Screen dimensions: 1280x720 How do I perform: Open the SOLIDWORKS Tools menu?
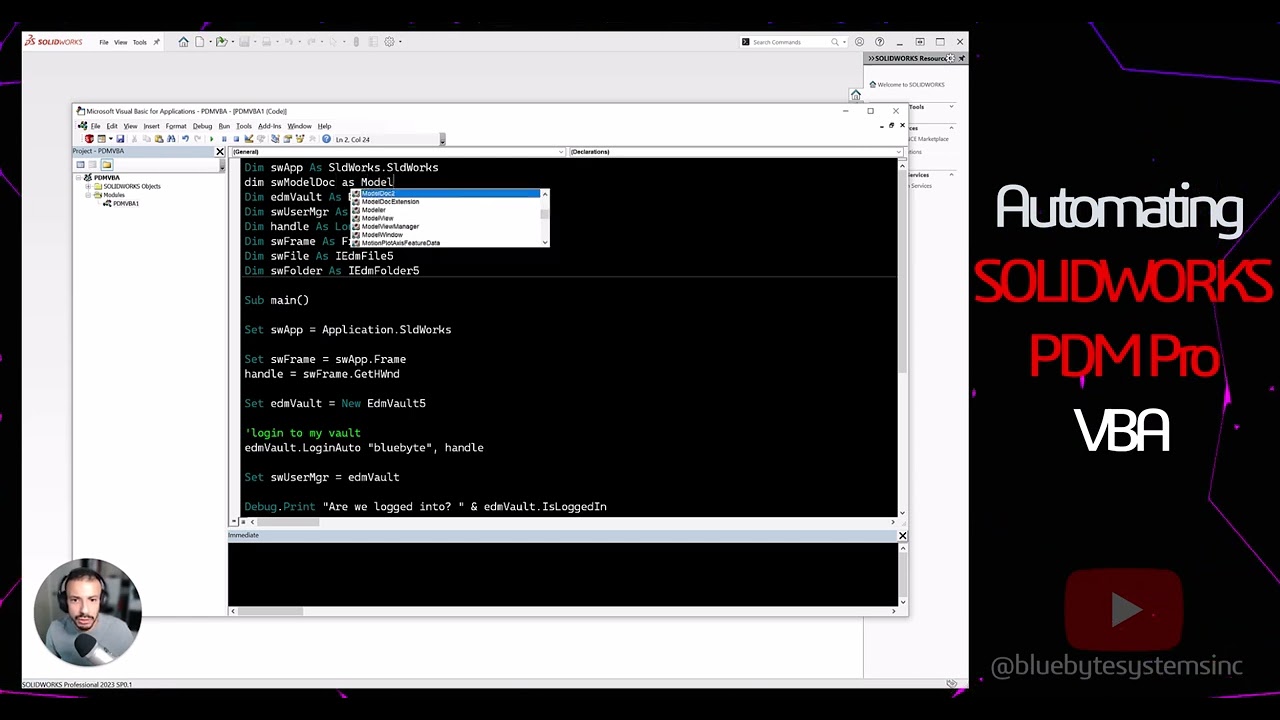click(140, 42)
